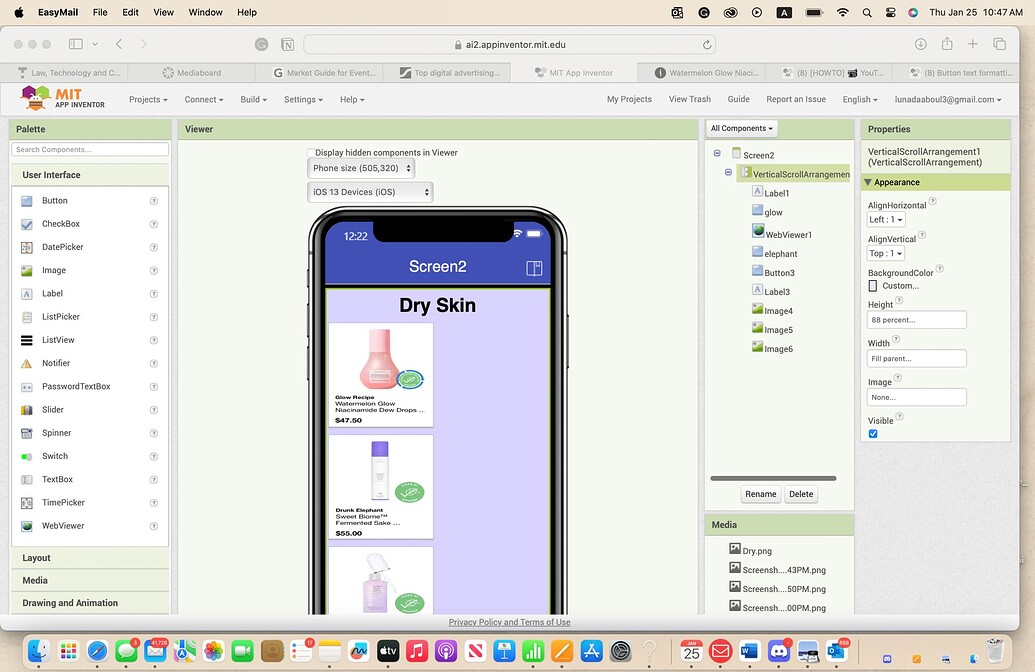Screen dimensions: 1035x672
Task: Open the AlignHorizontal Left dropdown
Action: pos(886,220)
